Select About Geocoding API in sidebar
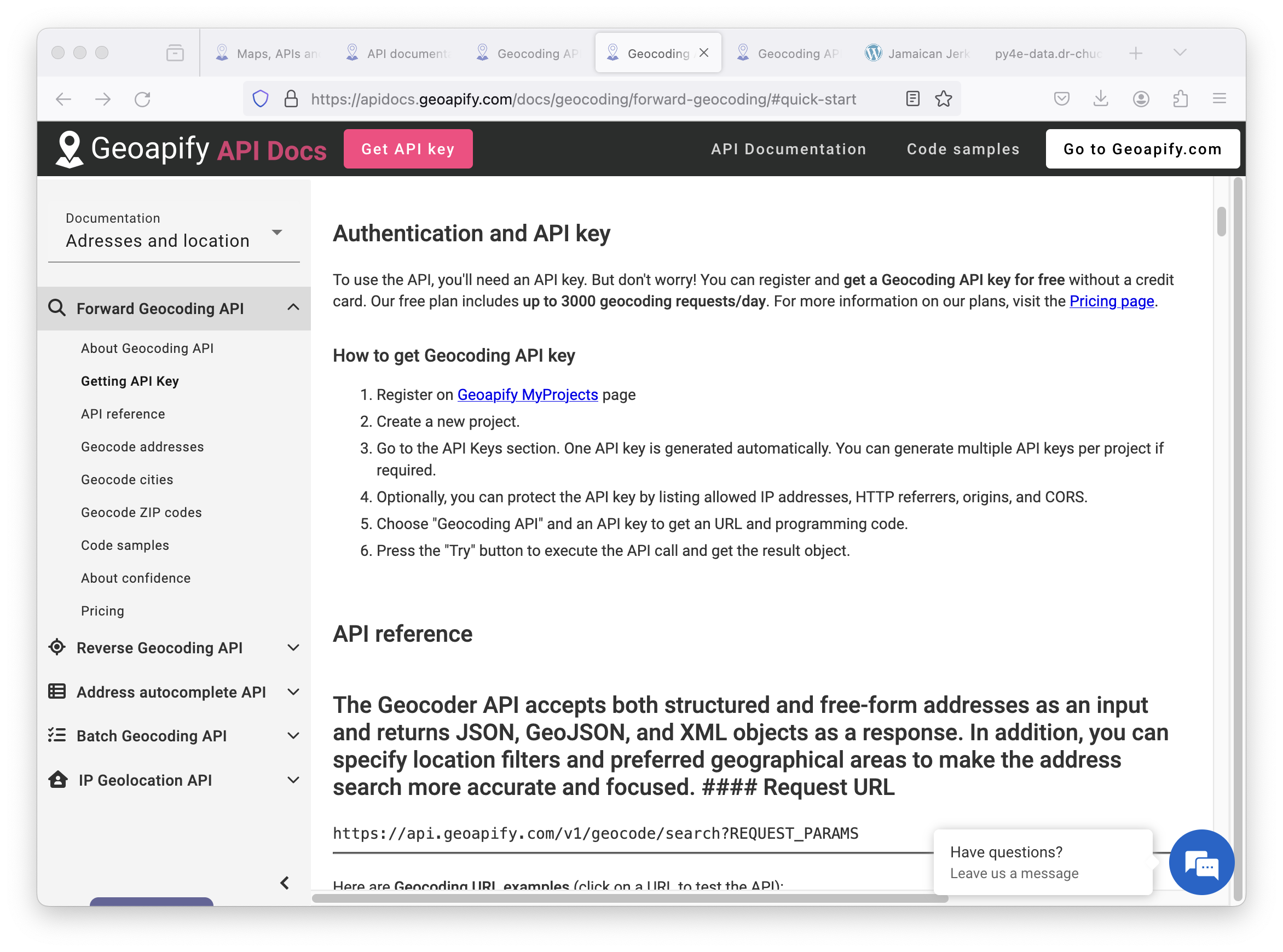Viewport: 1283px width, 952px height. click(x=147, y=348)
